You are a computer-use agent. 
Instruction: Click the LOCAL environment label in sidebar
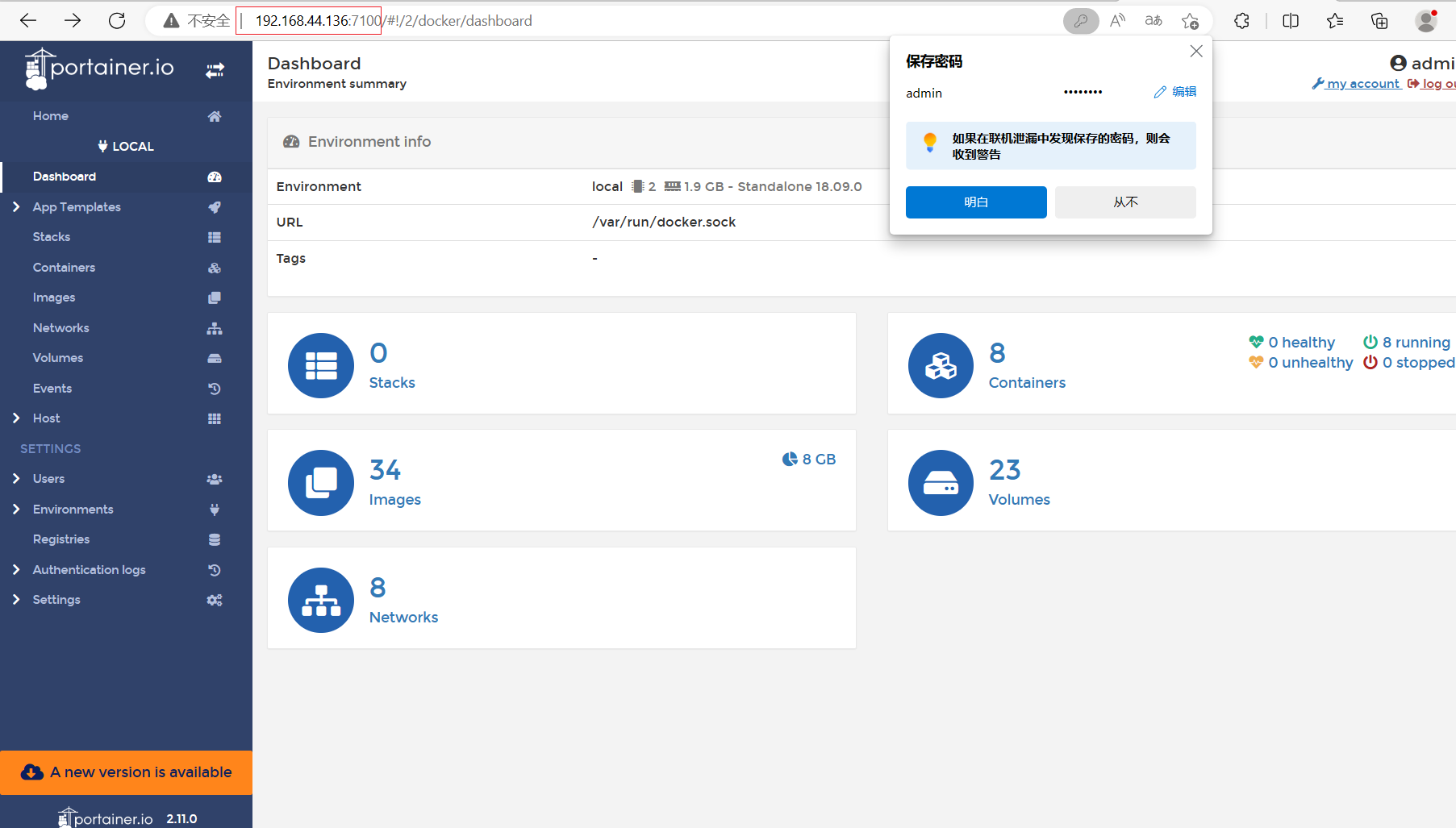[126, 147]
